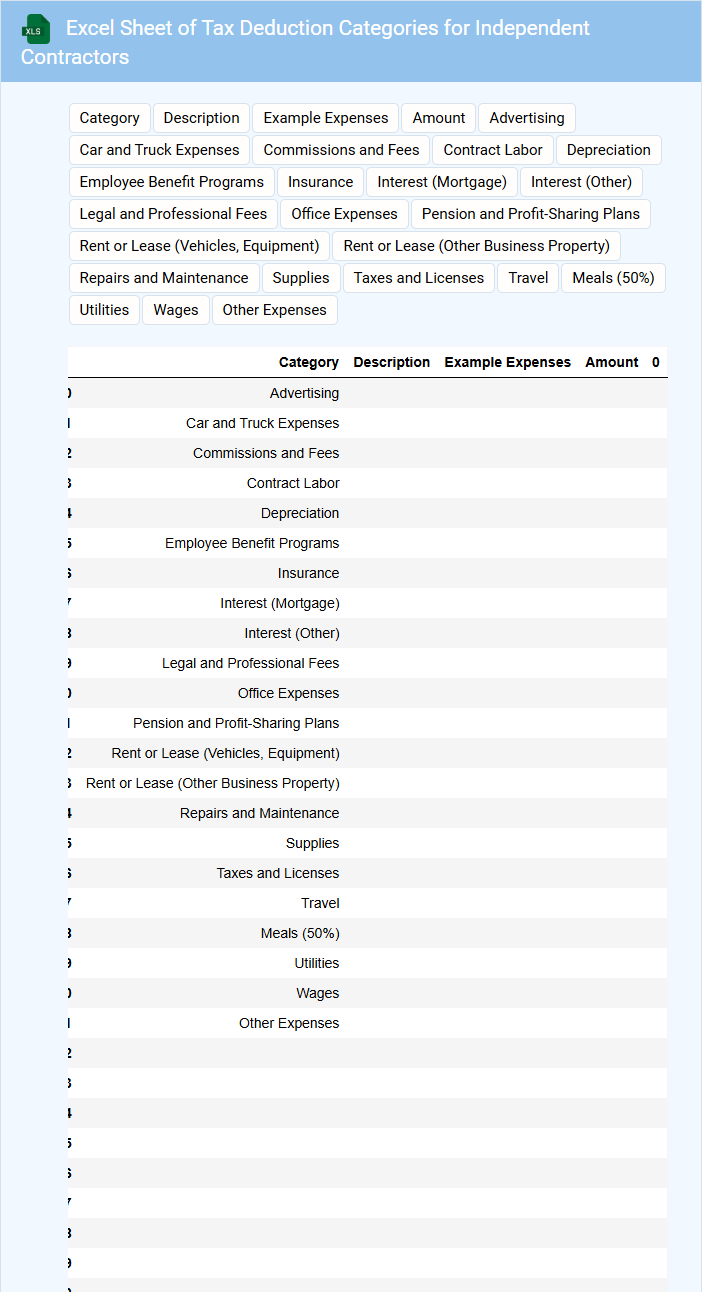
Task: Select the Contract Labor tag
Action: point(493,150)
